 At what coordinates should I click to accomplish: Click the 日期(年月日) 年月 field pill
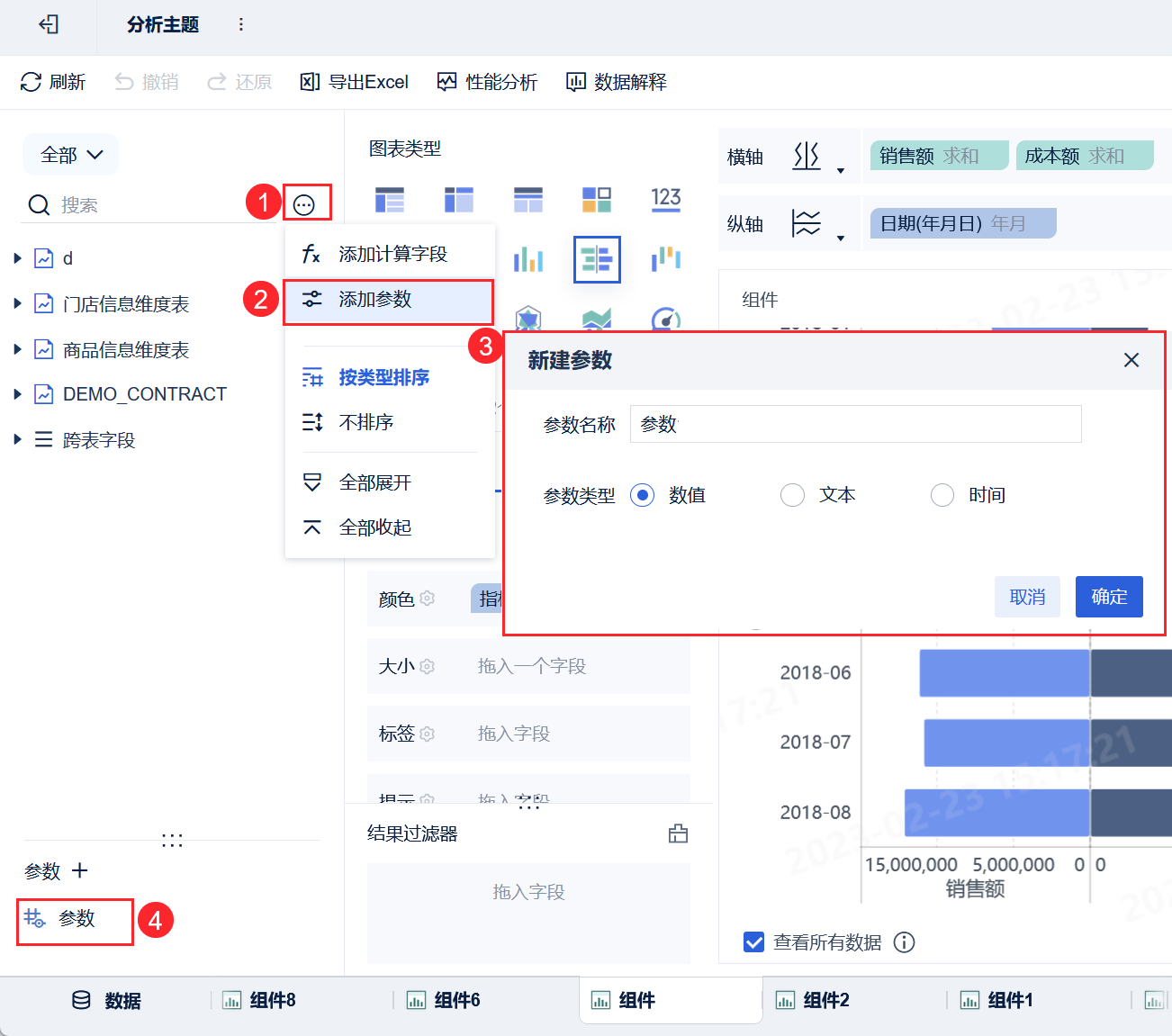tap(963, 223)
